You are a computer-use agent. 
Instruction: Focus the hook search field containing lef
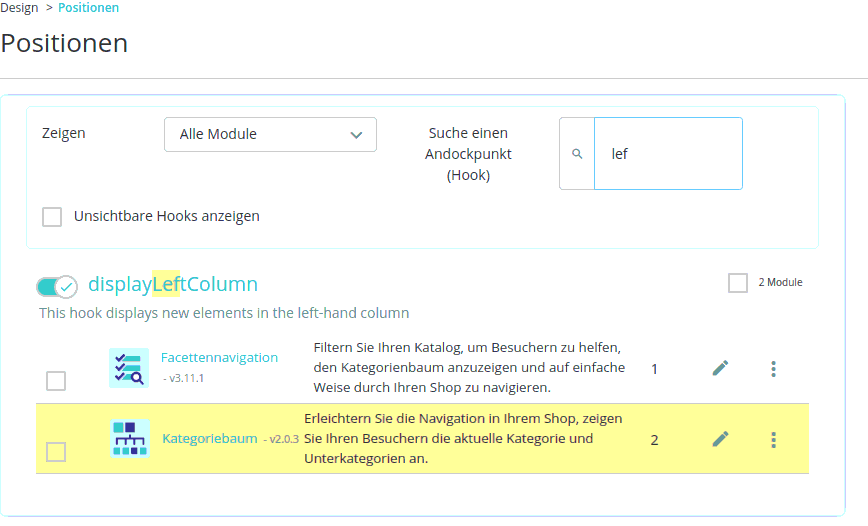click(668, 153)
